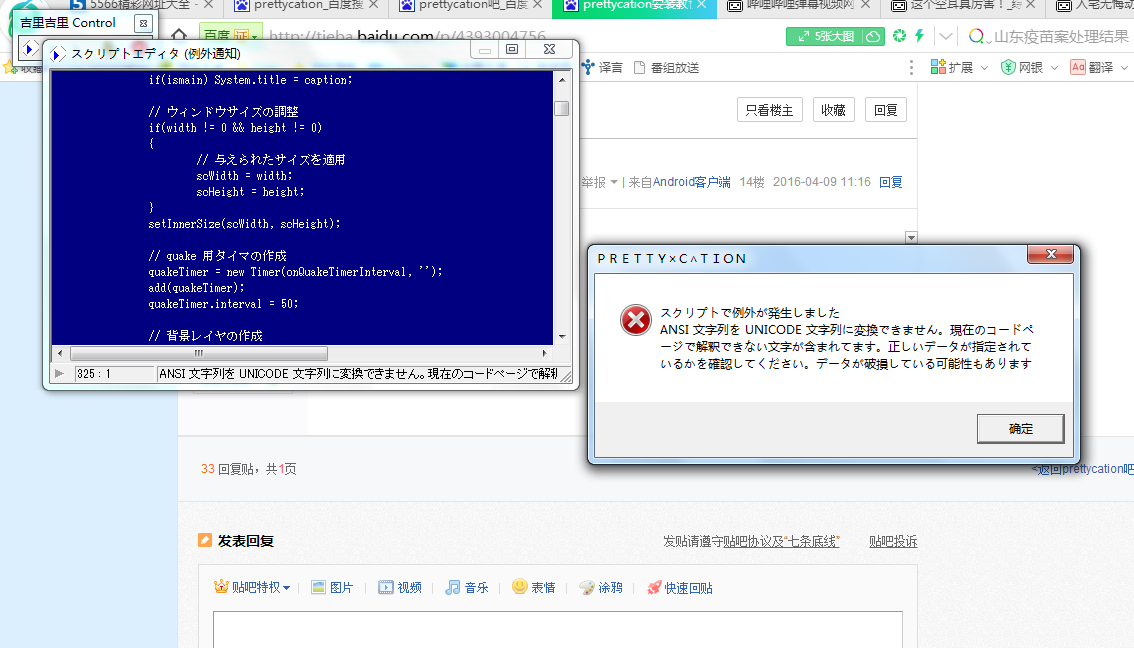This screenshot has width=1134, height=648.
Task: Click the search box with 山东疫苗案处理结果
Action: click(x=1061, y=36)
